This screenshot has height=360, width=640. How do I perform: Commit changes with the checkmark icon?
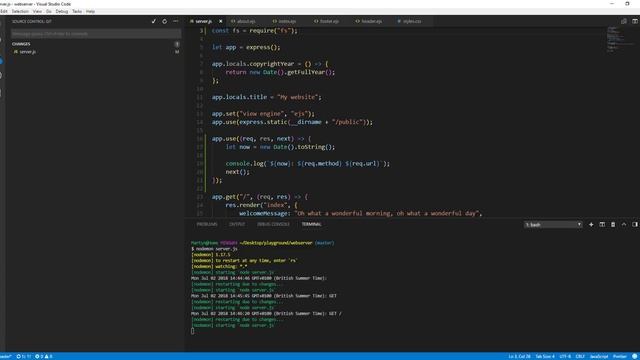click(153, 21)
